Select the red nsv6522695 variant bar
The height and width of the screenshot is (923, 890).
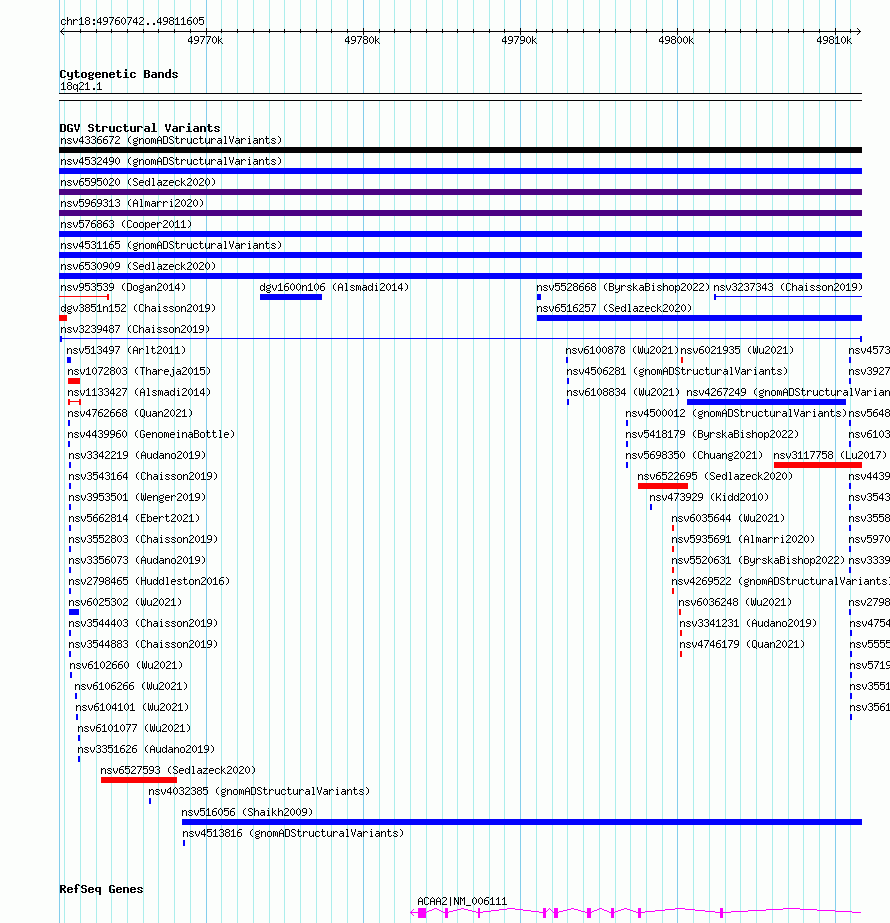[663, 486]
